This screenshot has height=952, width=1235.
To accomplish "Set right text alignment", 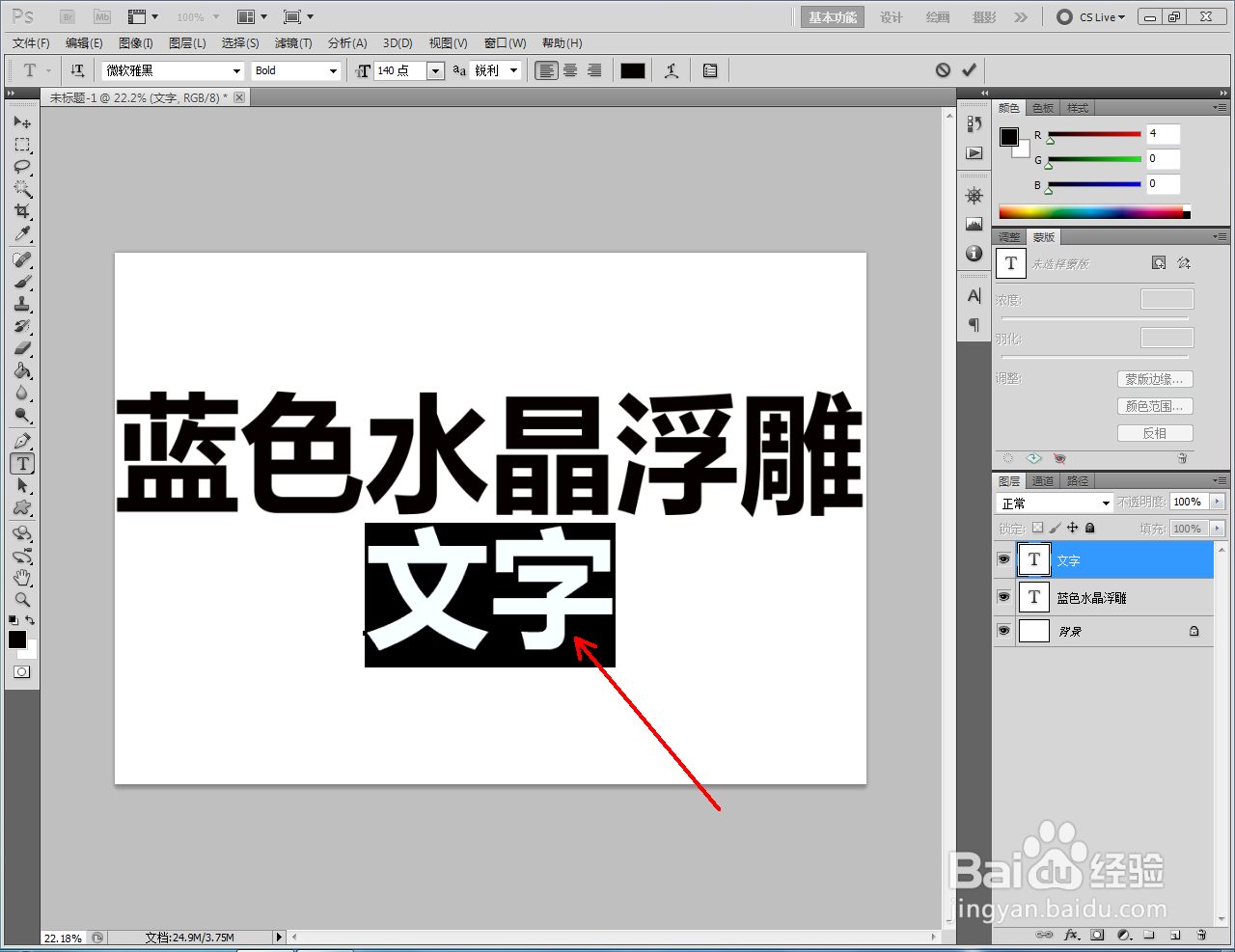I will point(594,70).
